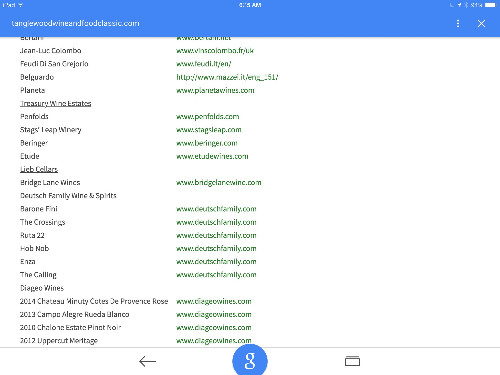Tap the blue Google search button

click(x=250, y=361)
